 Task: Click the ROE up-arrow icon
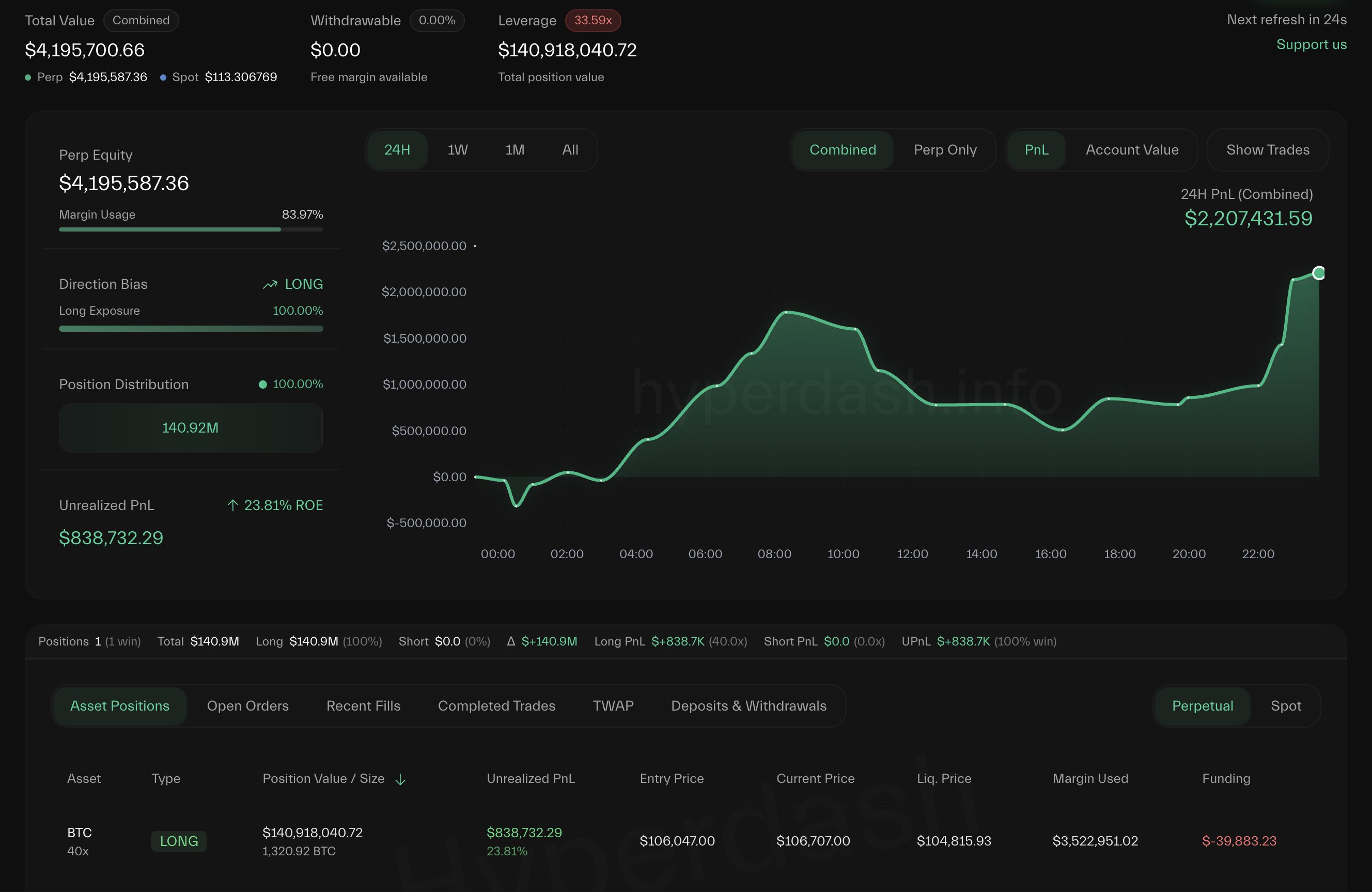tap(233, 505)
